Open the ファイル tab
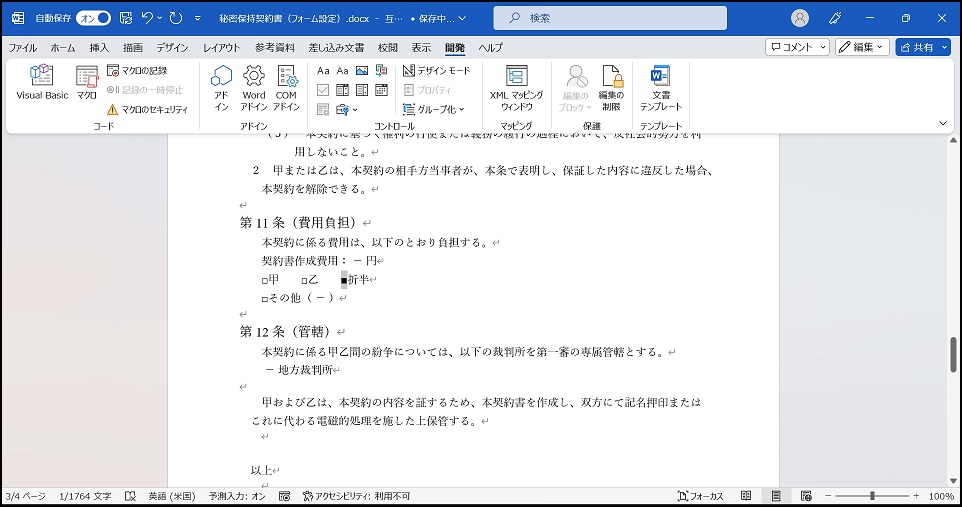962x507 pixels. [23, 47]
